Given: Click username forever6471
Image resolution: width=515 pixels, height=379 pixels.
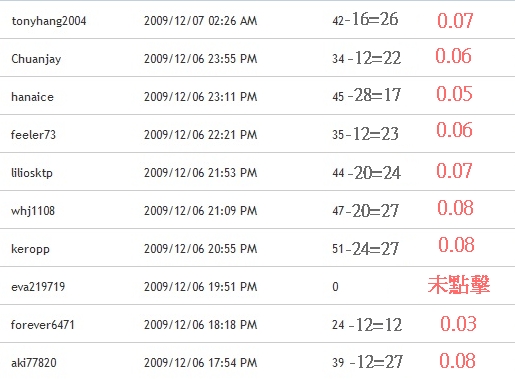Looking at the screenshot, I should tap(43, 325).
